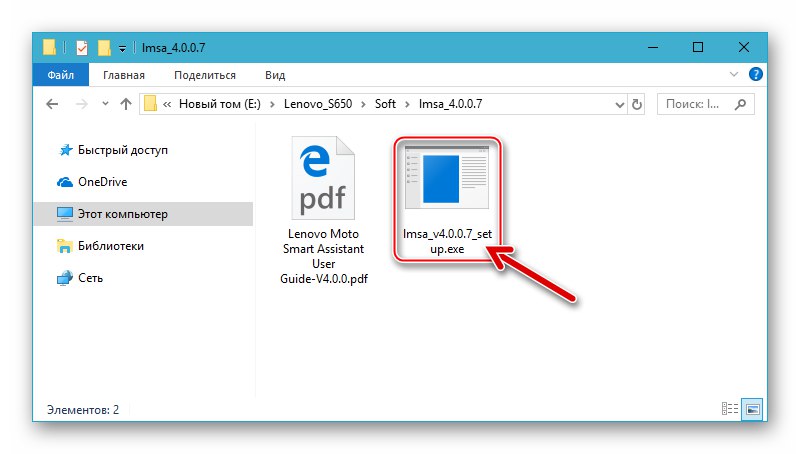
Task: Maximize the Explorer window
Action: point(698,47)
